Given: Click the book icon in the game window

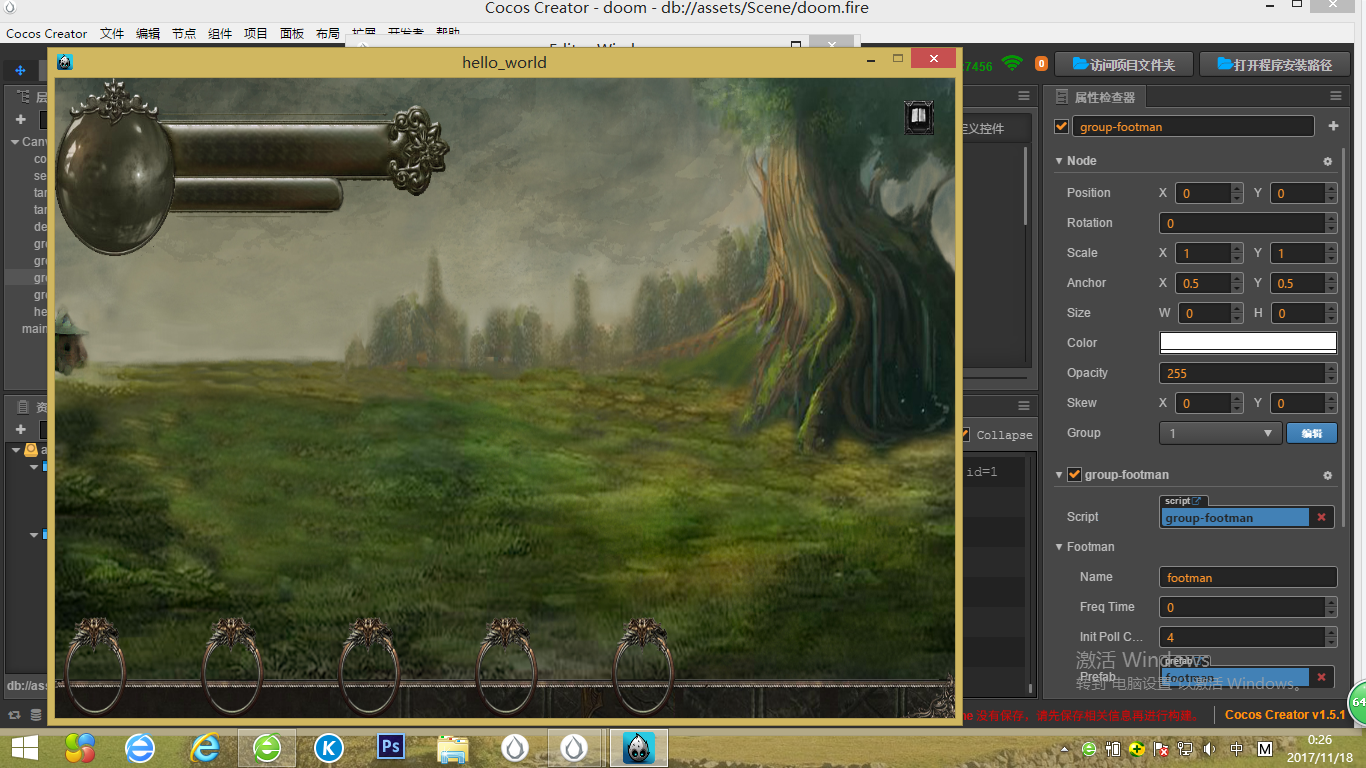Looking at the screenshot, I should (918, 118).
